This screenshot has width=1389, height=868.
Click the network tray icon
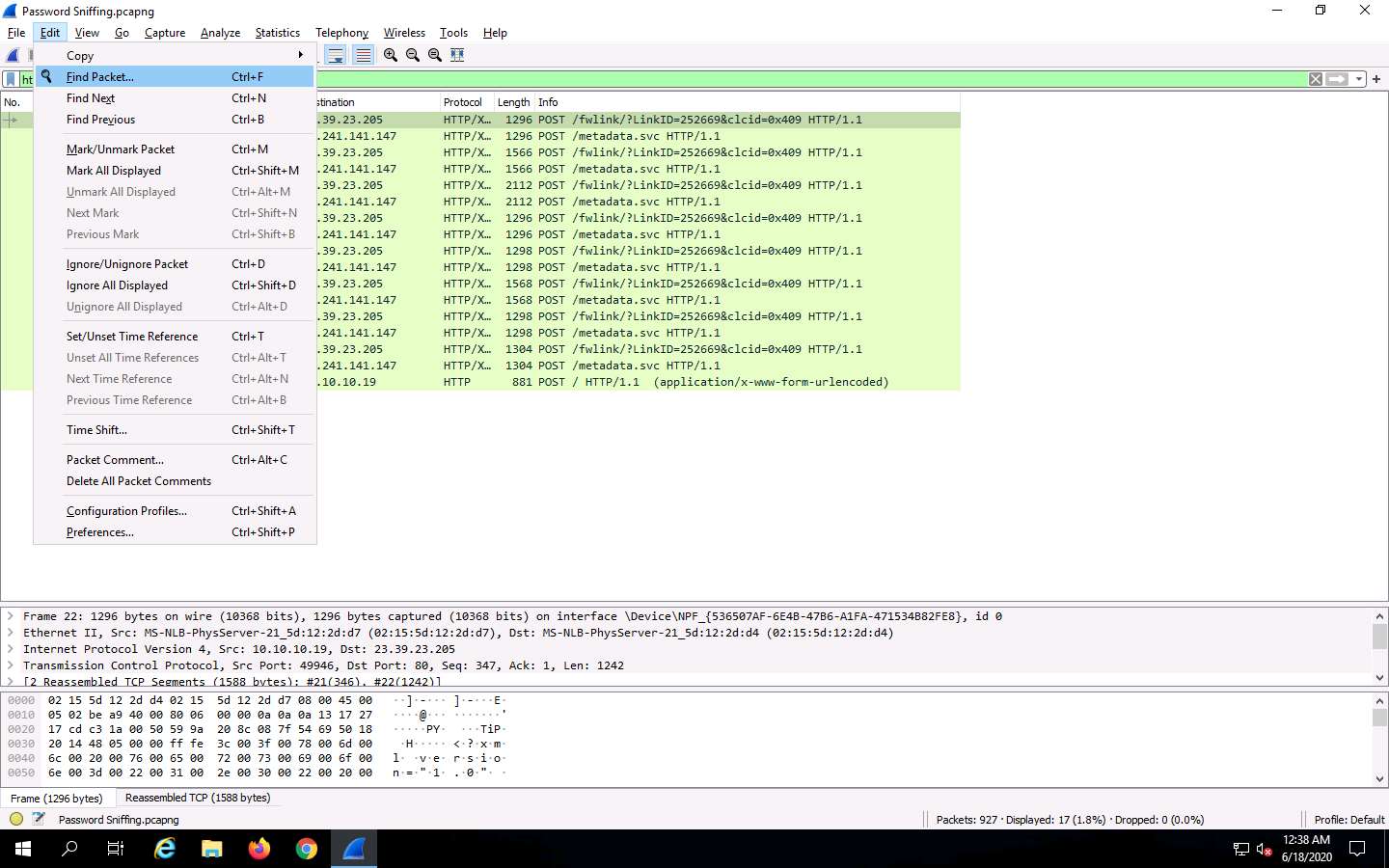pos(1241,850)
